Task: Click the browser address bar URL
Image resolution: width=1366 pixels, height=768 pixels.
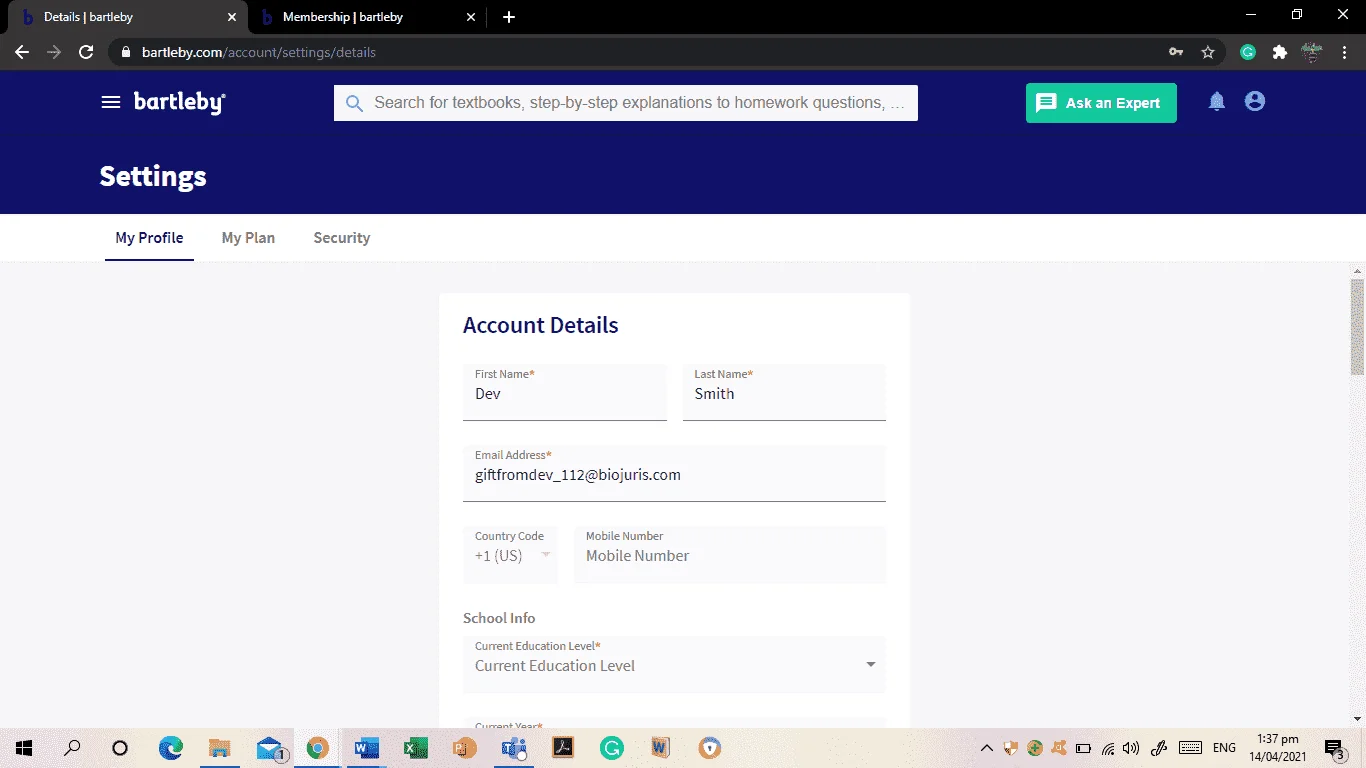Action: pos(259,52)
